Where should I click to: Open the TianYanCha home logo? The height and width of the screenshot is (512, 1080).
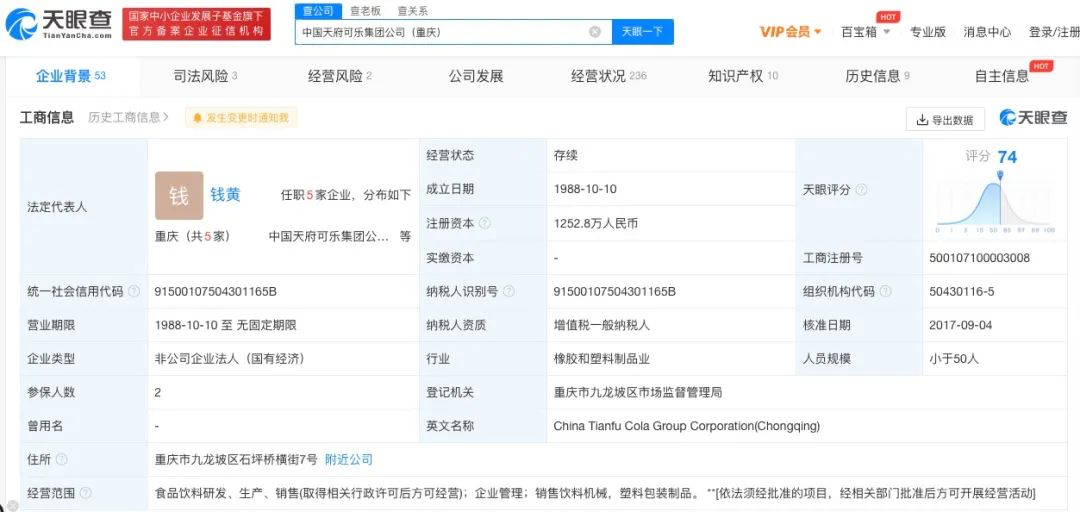[x=58, y=24]
